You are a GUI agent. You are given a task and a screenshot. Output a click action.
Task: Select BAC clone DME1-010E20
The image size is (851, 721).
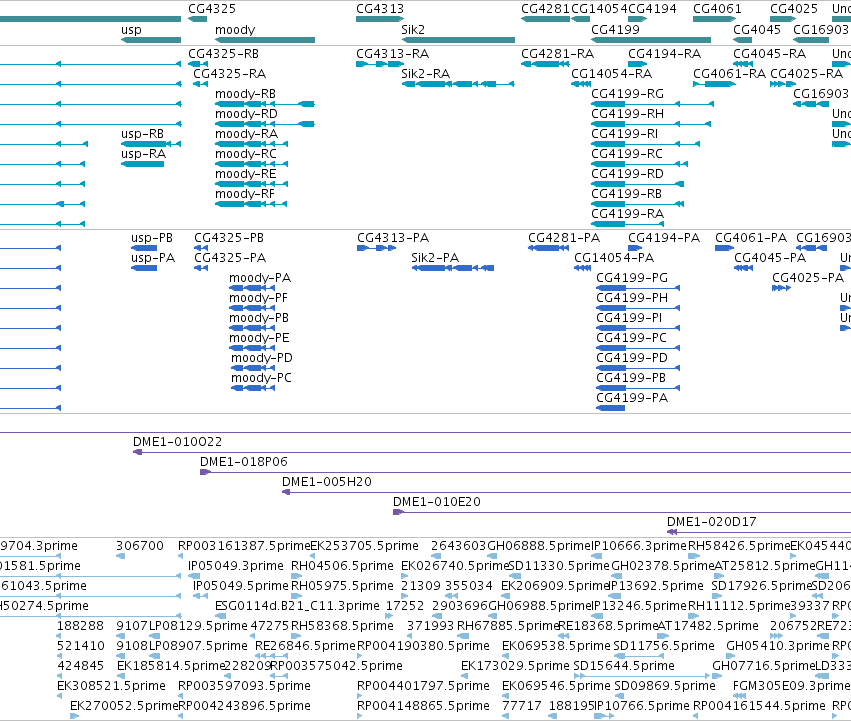pos(437,502)
